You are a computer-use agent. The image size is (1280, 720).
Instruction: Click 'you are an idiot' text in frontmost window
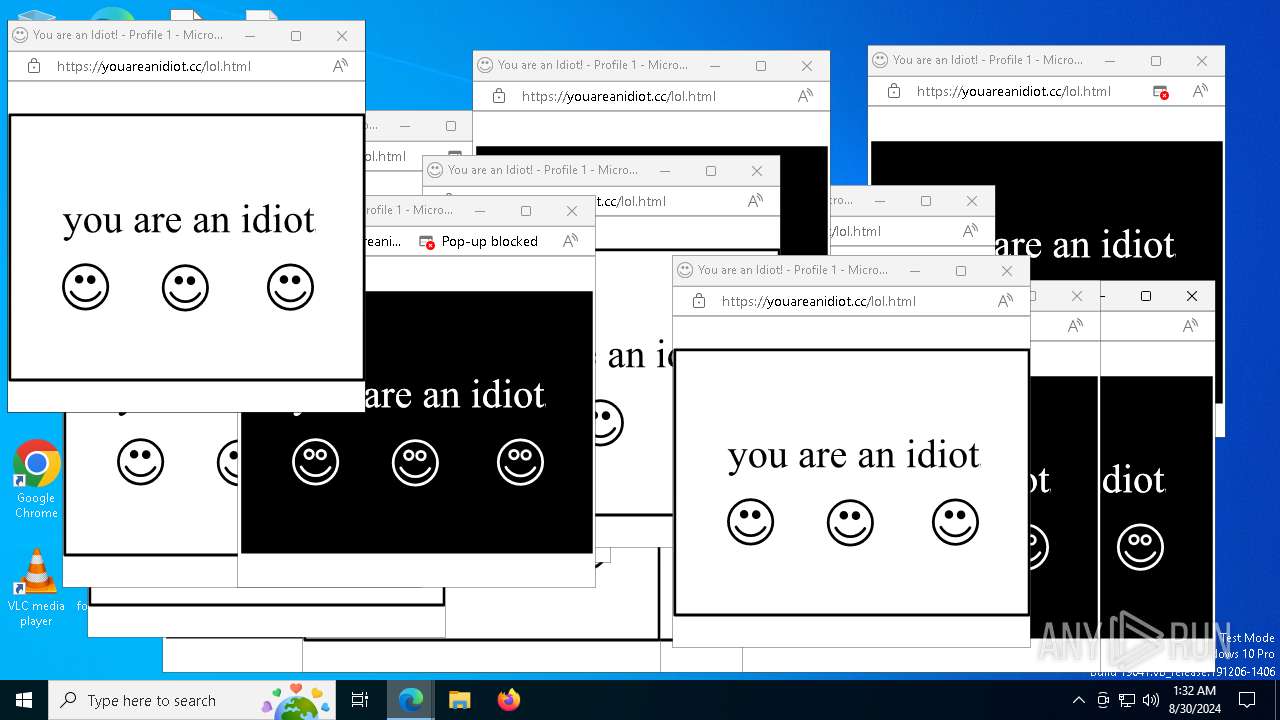tap(854, 455)
